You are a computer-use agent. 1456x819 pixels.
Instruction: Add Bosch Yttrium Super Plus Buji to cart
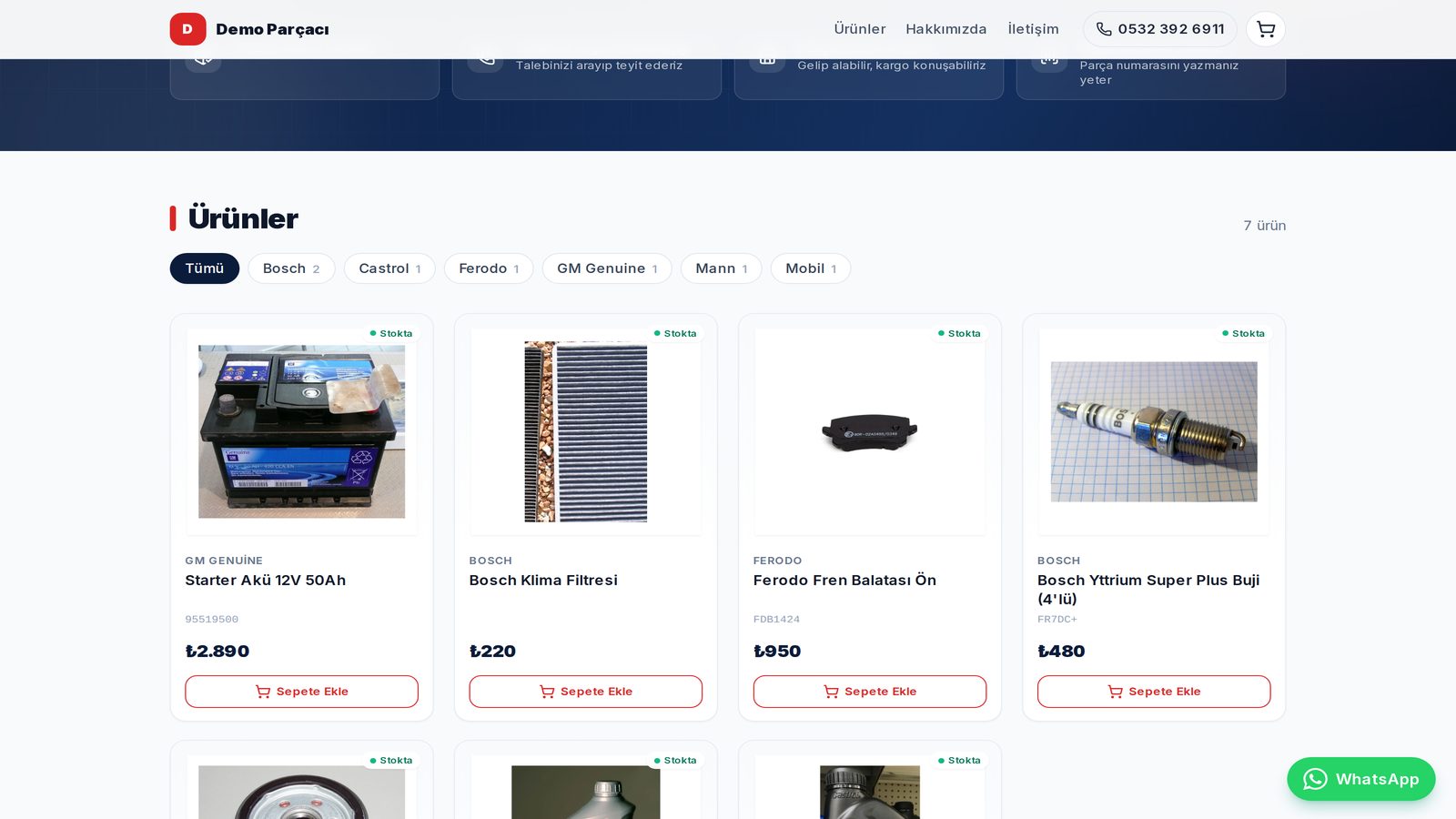point(1154,692)
